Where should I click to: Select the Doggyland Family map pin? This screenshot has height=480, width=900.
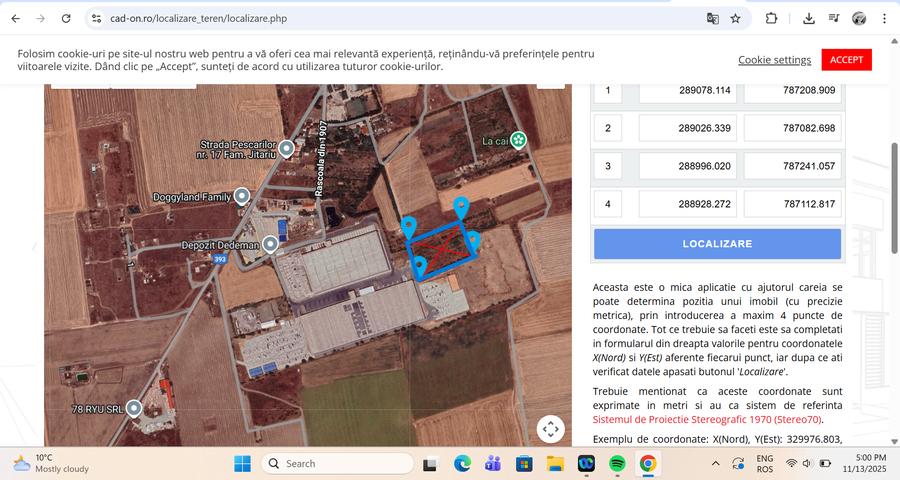242,197
